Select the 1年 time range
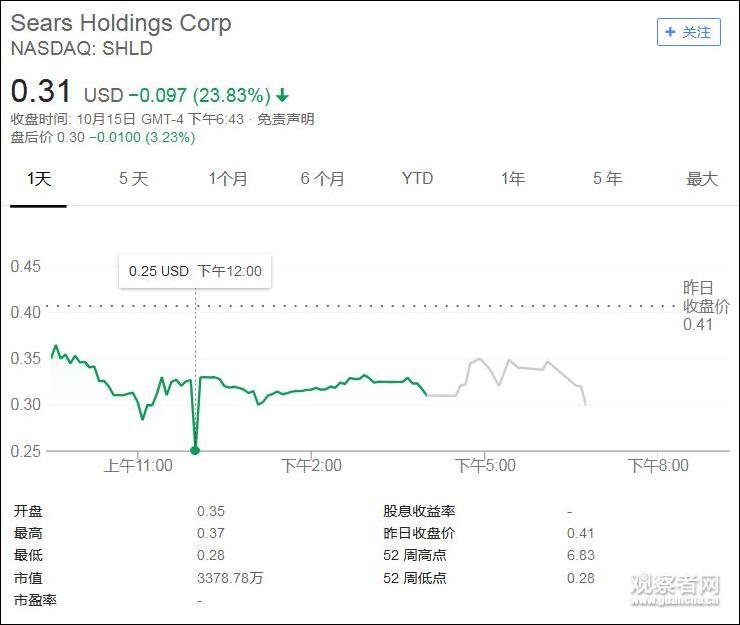This screenshot has height=625, width=740. (x=512, y=179)
